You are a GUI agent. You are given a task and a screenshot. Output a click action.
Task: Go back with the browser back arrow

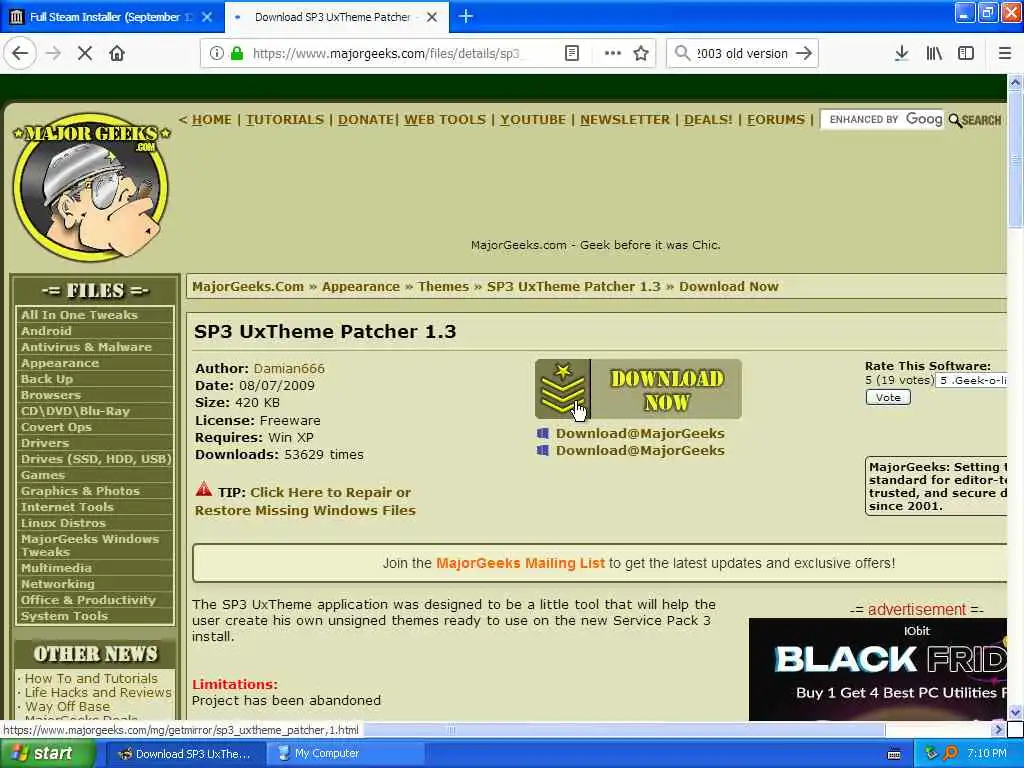20,54
